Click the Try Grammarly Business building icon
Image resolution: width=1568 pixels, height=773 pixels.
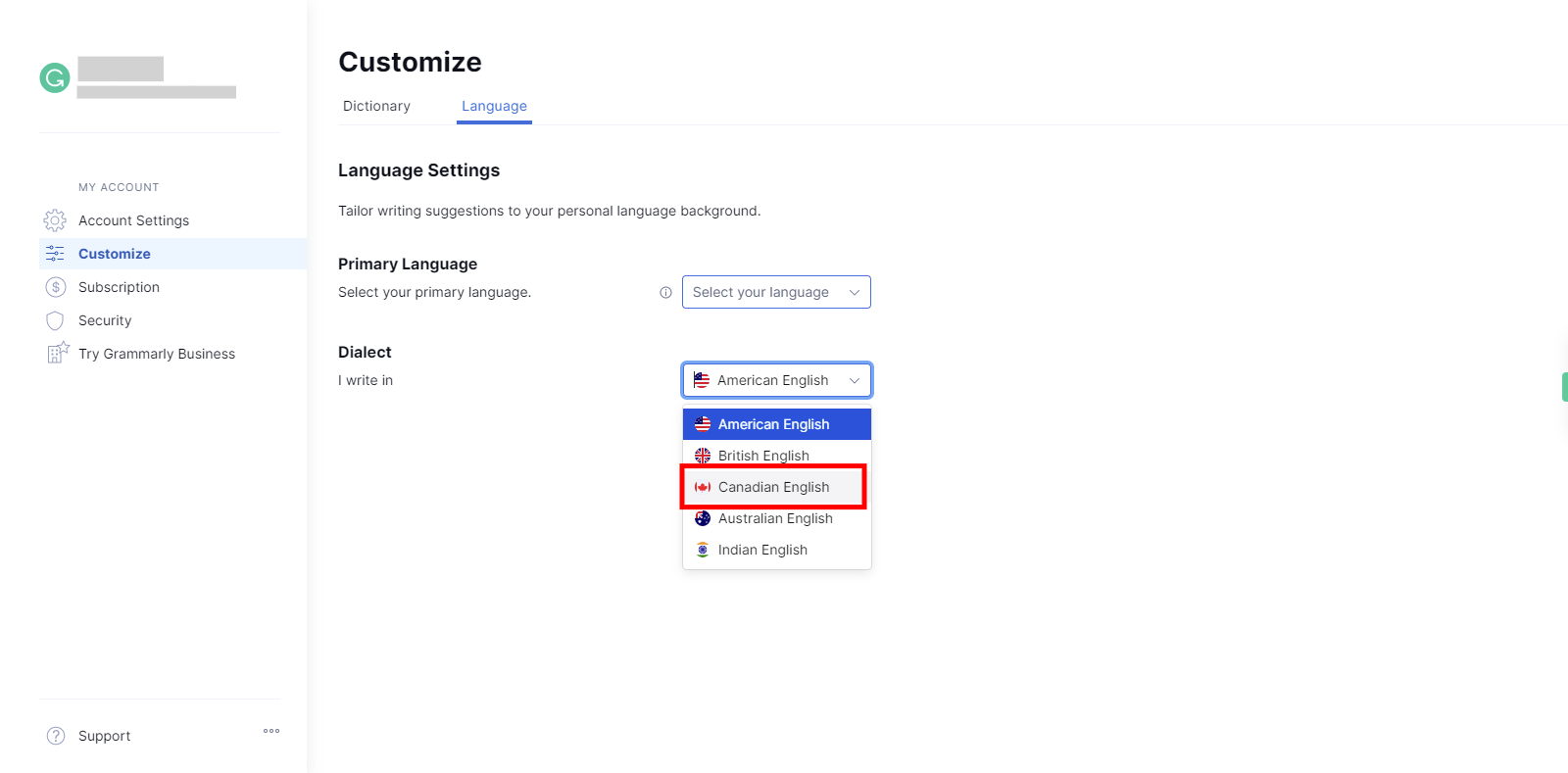click(58, 353)
